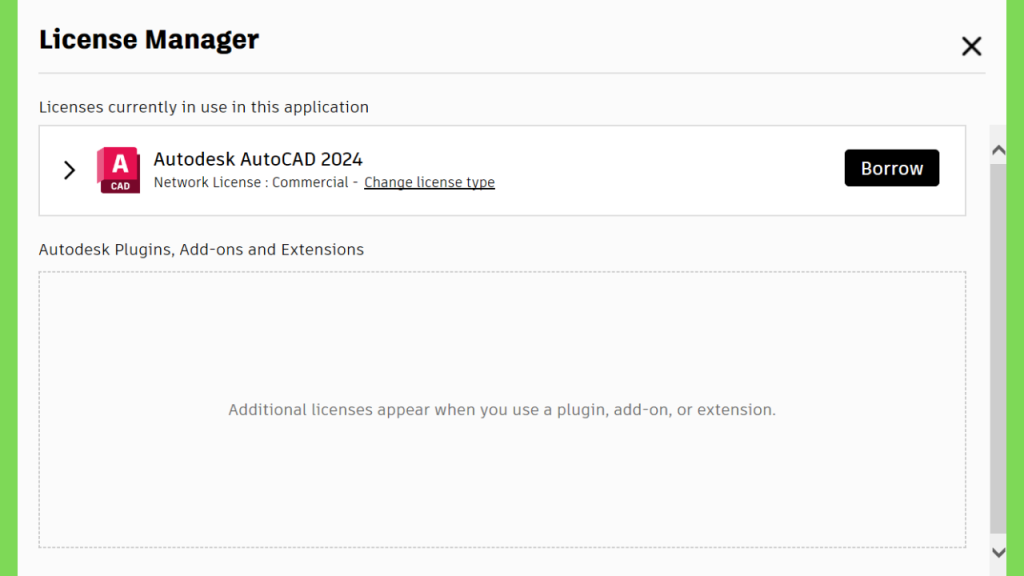
Task: Click the scrollbar up arrow
Action: 998,151
